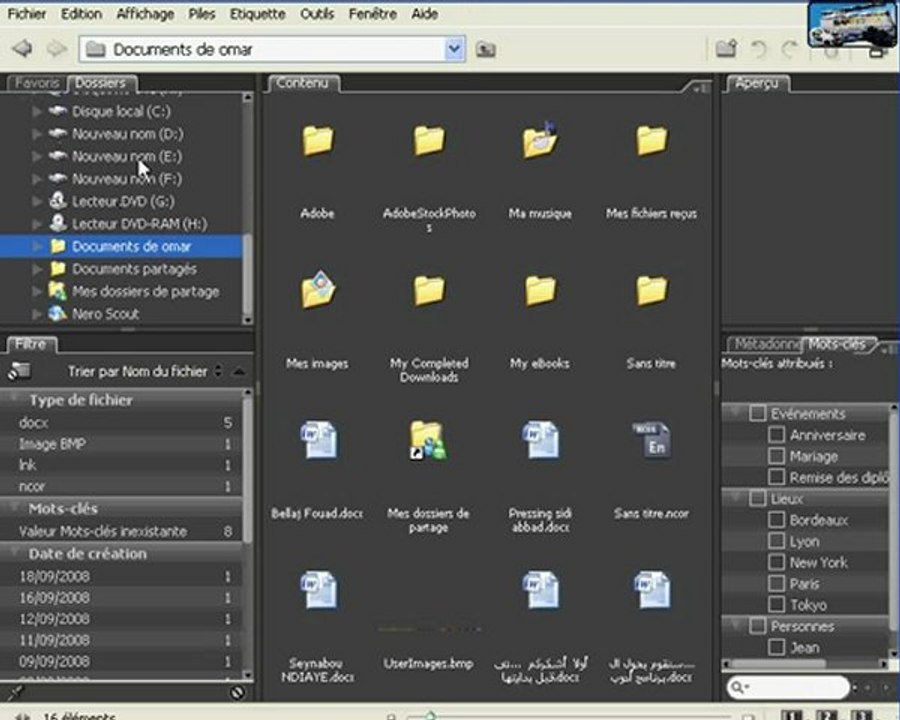The width and height of the screenshot is (900, 720).
Task: Check the Tokyo keyword
Action: coord(777,605)
